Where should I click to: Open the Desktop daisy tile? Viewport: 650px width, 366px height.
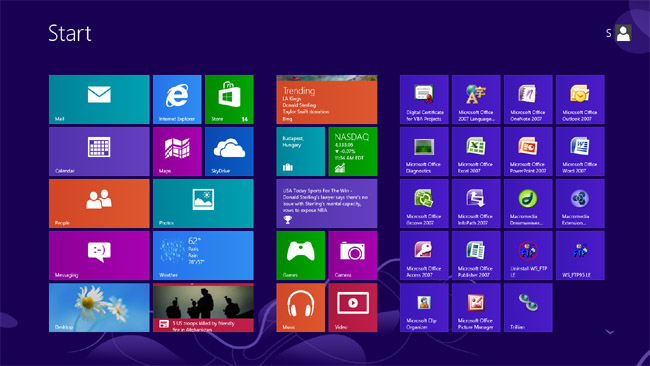pyautogui.click(x=99, y=308)
